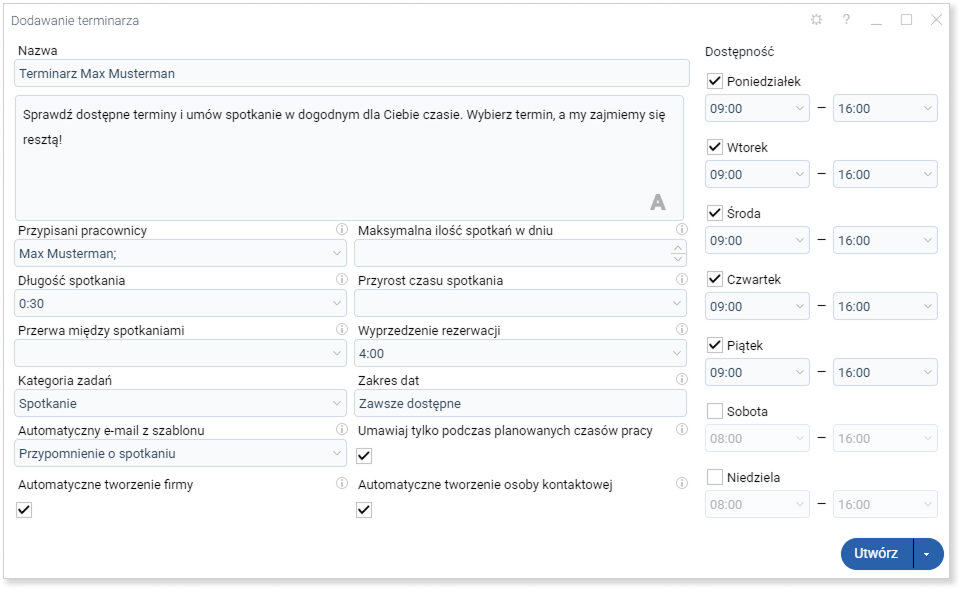Image resolution: width=961 pixels, height=590 pixels.
Task: Open Poniedziałek end time dropdown
Action: click(x=885, y=108)
